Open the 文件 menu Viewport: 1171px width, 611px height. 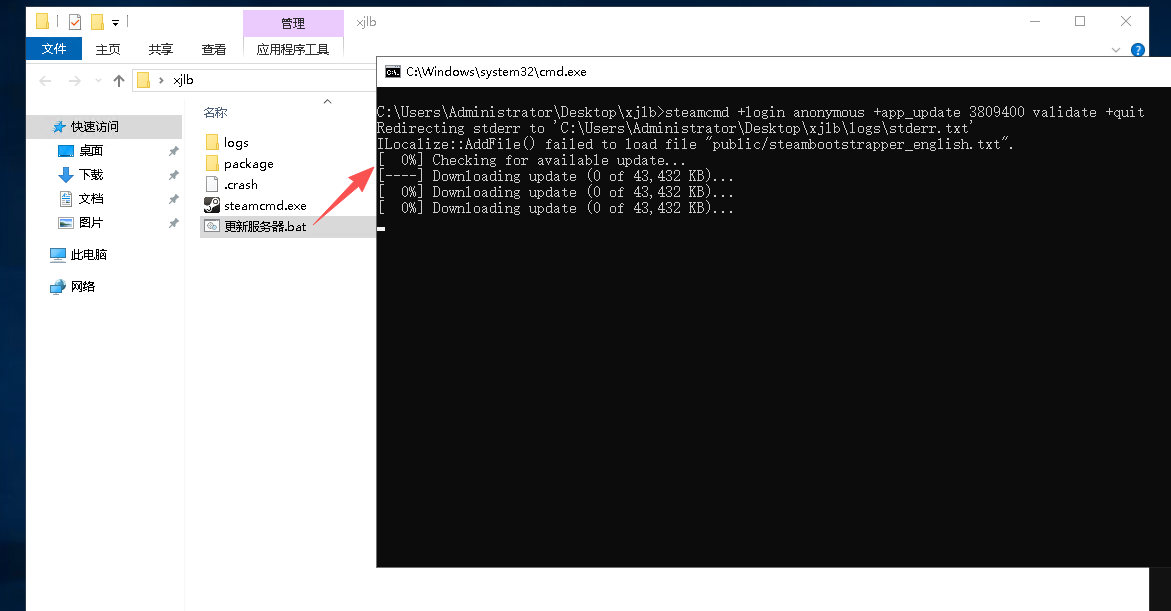[54, 49]
